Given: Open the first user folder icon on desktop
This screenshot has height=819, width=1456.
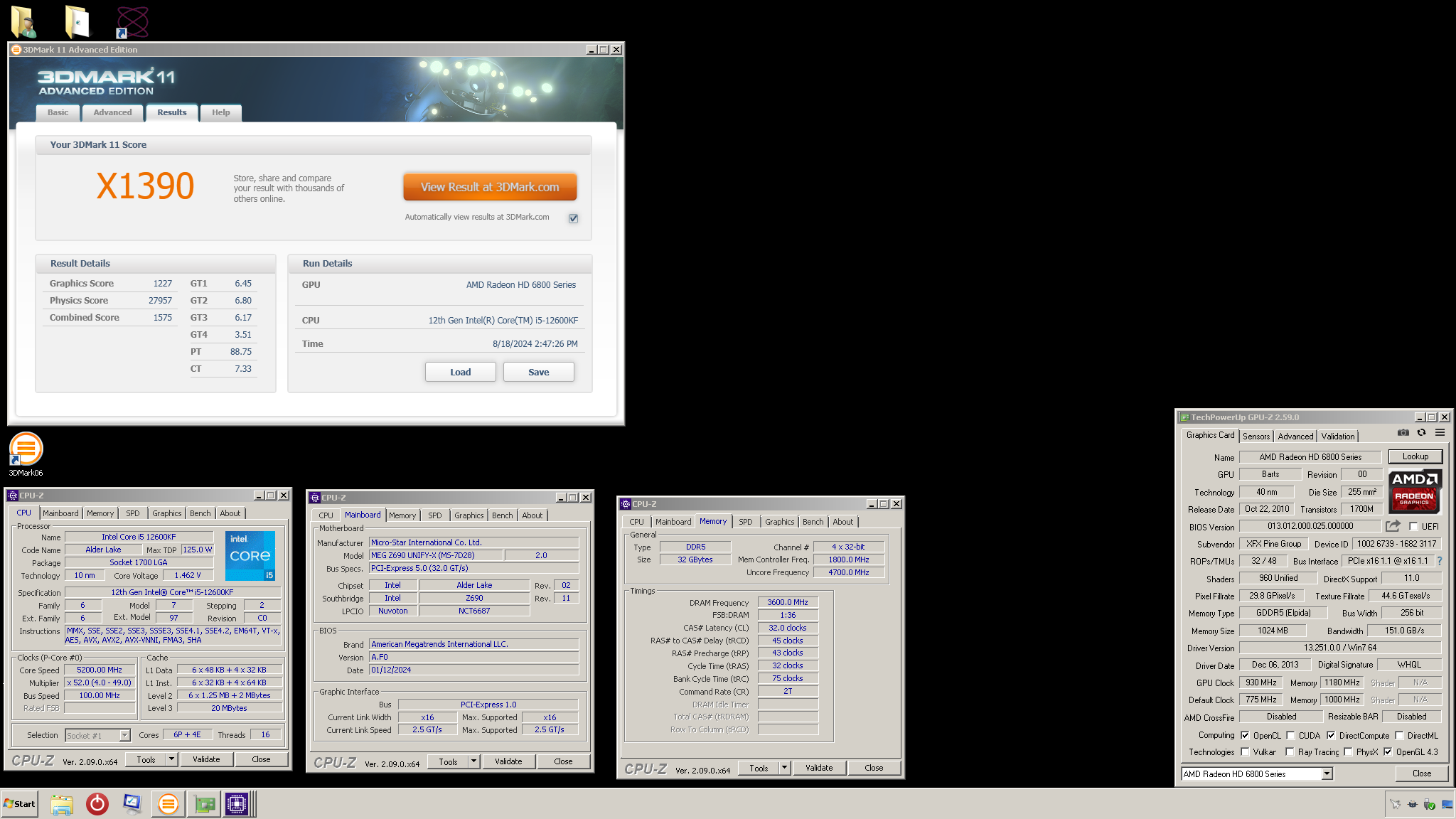Looking at the screenshot, I should pyautogui.click(x=24, y=21).
